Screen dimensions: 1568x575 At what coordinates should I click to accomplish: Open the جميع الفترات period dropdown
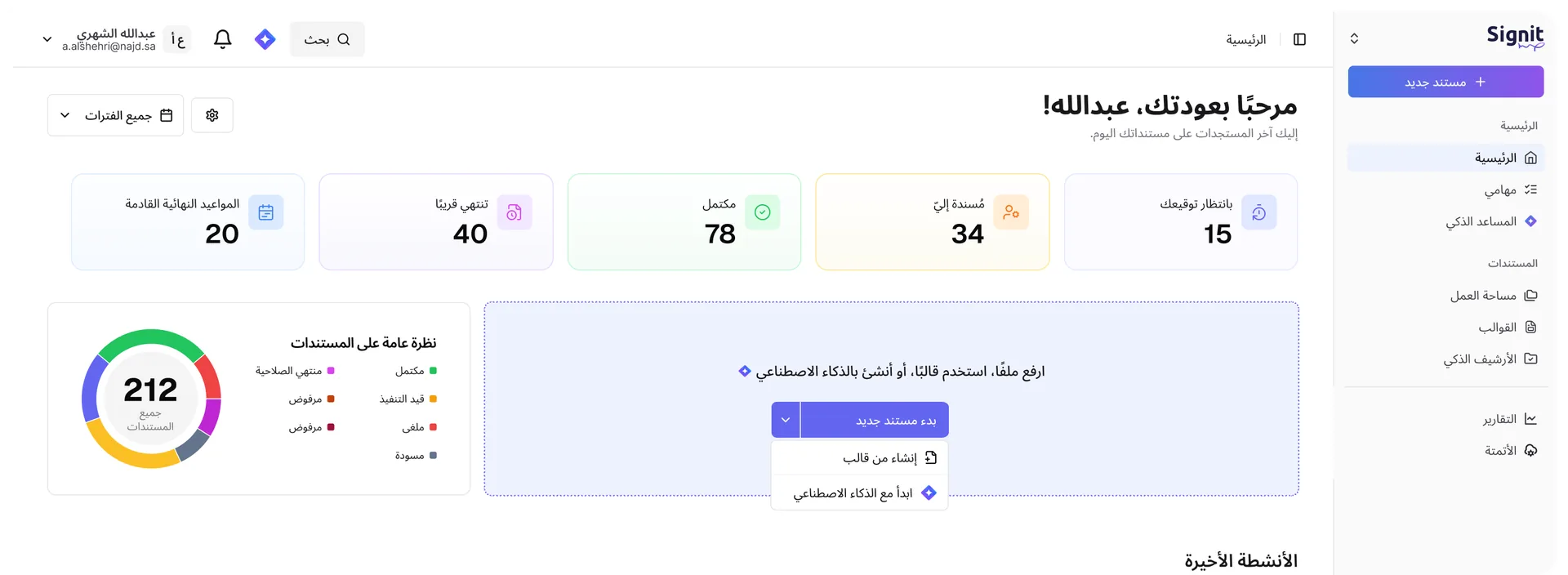pyautogui.click(x=114, y=114)
